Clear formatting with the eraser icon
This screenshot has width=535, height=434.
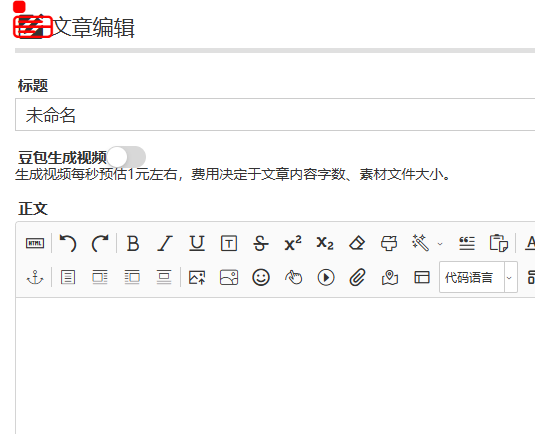[357, 243]
